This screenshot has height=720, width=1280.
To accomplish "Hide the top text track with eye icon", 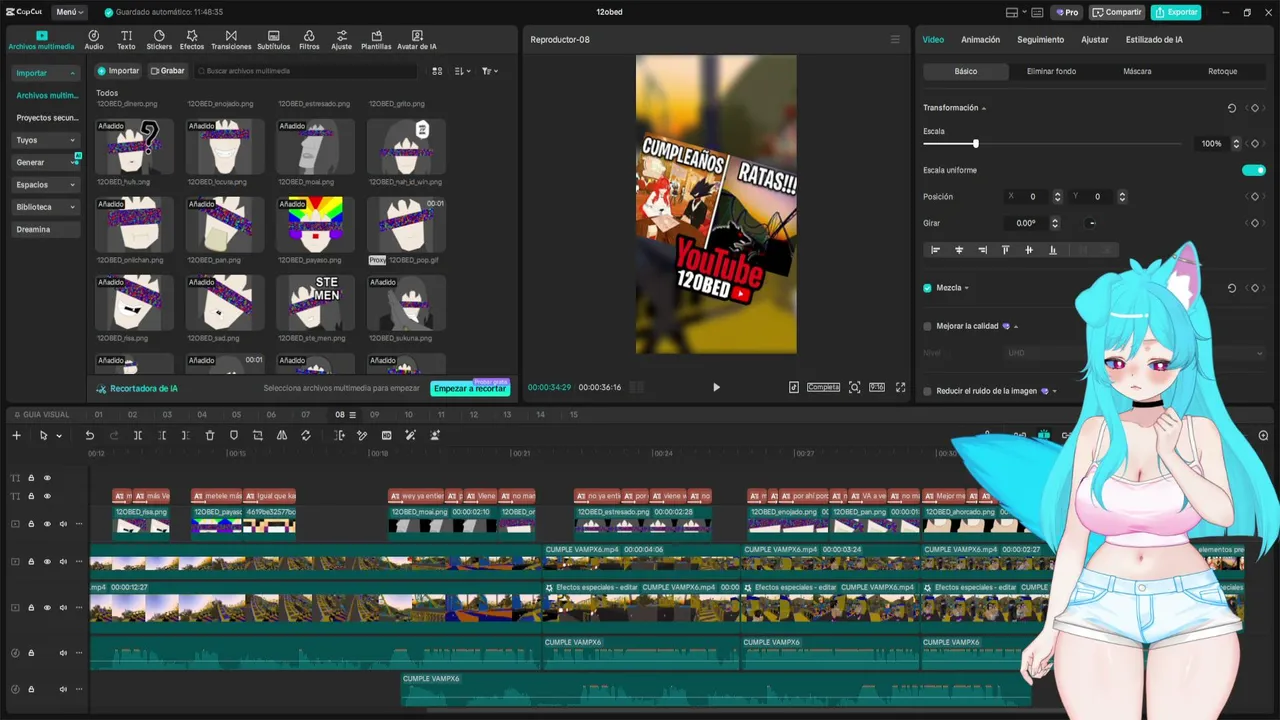I will [x=47, y=478].
